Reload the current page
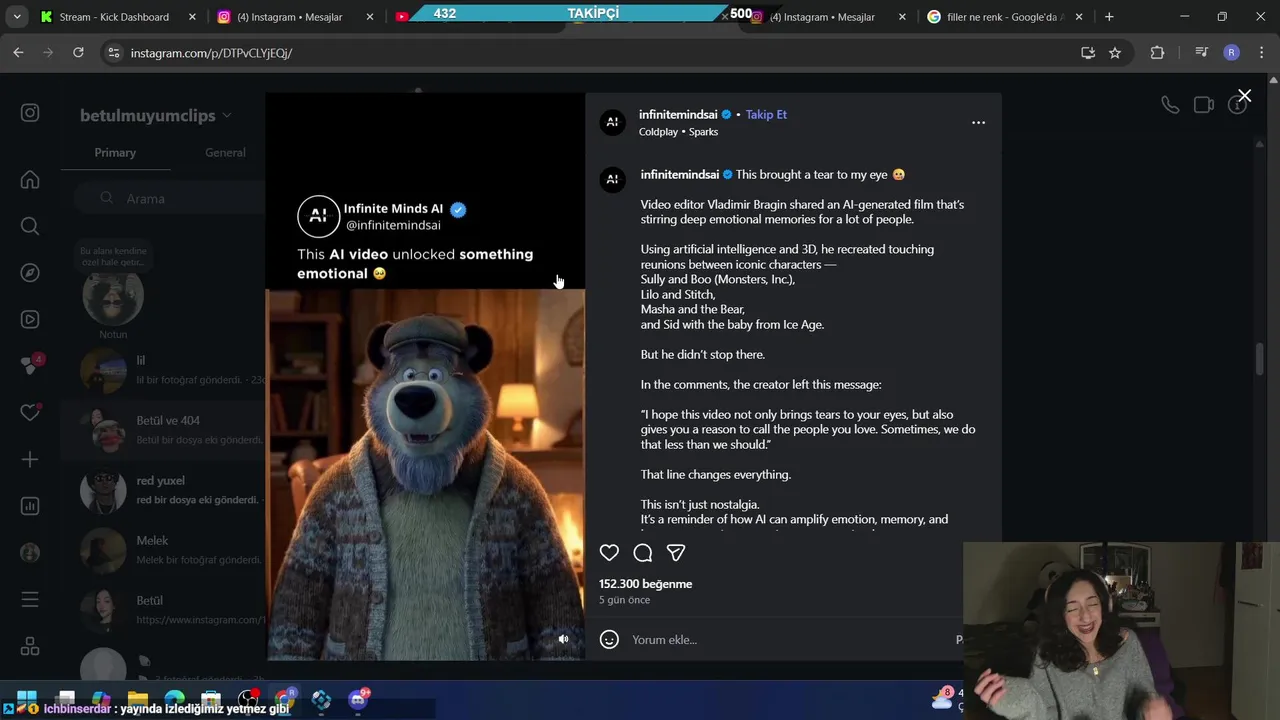Screen dimensions: 1280x720 pyautogui.click(x=78, y=53)
